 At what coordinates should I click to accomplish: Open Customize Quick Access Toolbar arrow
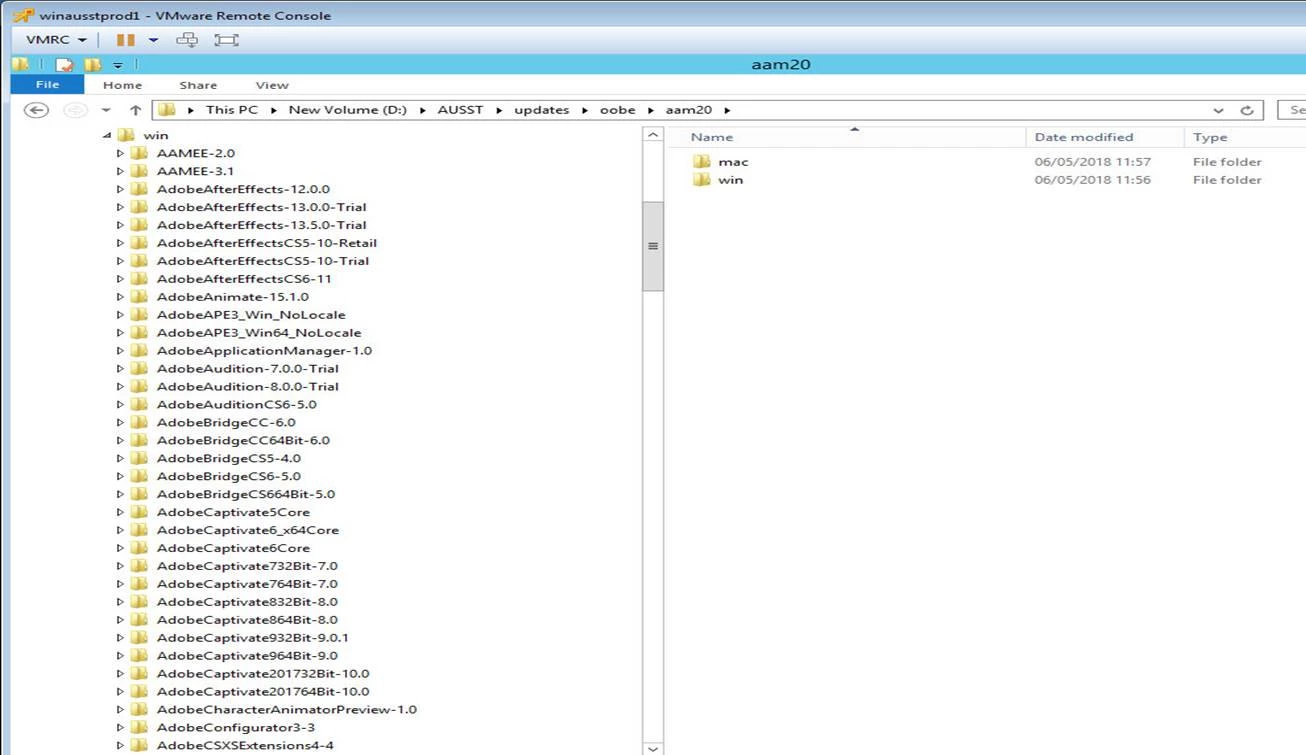click(x=118, y=65)
